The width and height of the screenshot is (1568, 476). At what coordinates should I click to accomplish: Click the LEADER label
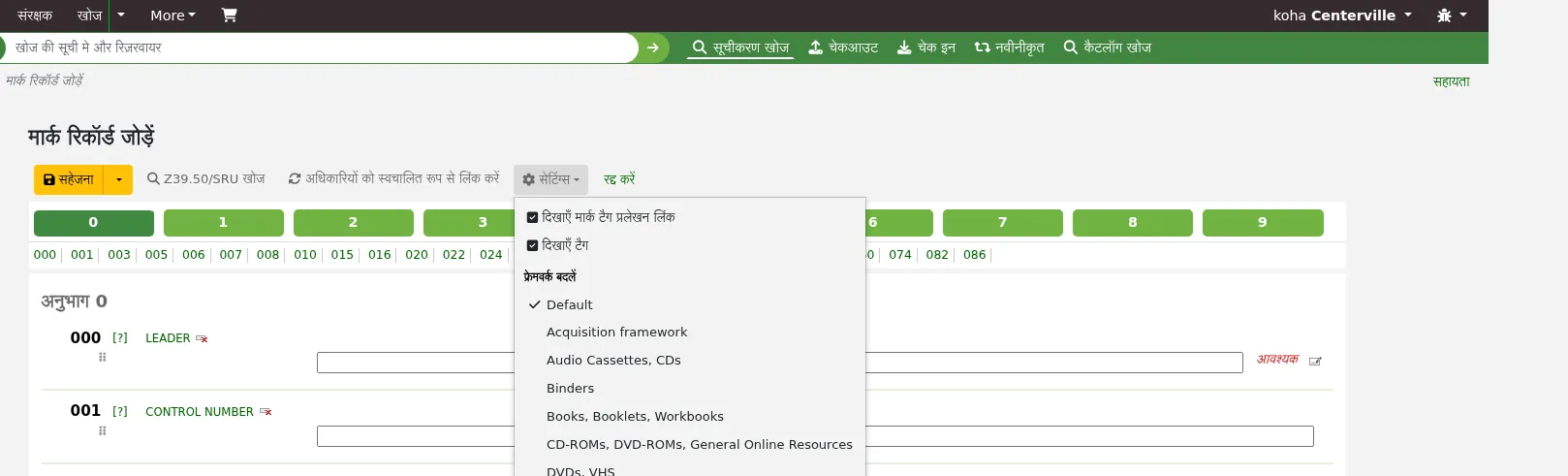(x=168, y=338)
